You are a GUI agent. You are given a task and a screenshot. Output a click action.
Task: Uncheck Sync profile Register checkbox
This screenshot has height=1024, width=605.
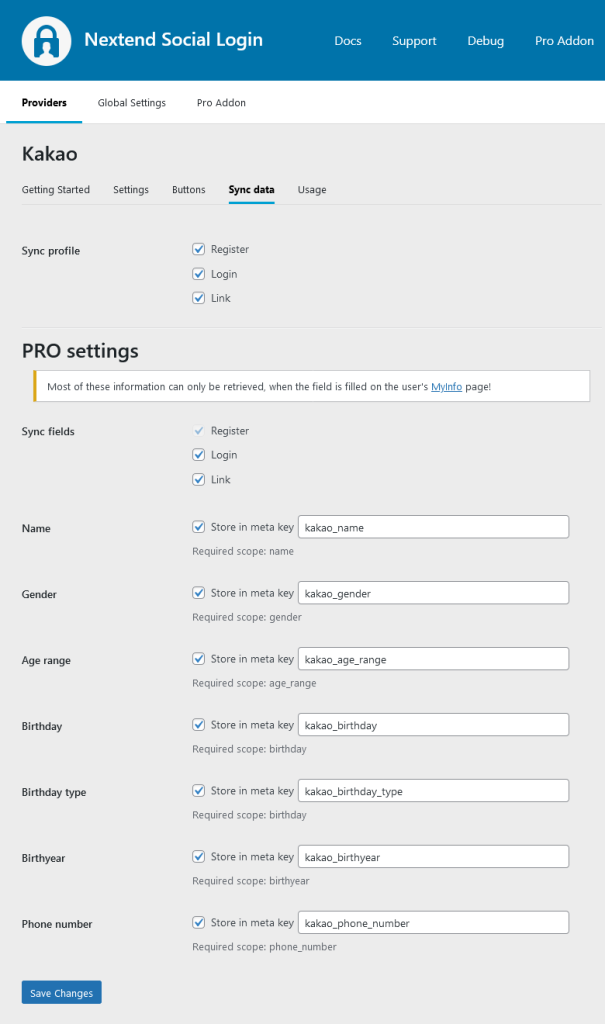tap(199, 249)
